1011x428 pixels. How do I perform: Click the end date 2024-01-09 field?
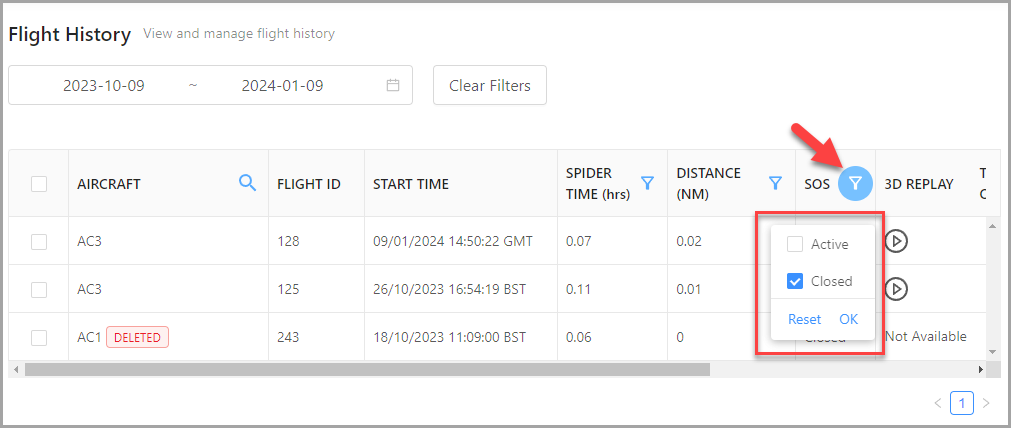coord(282,85)
